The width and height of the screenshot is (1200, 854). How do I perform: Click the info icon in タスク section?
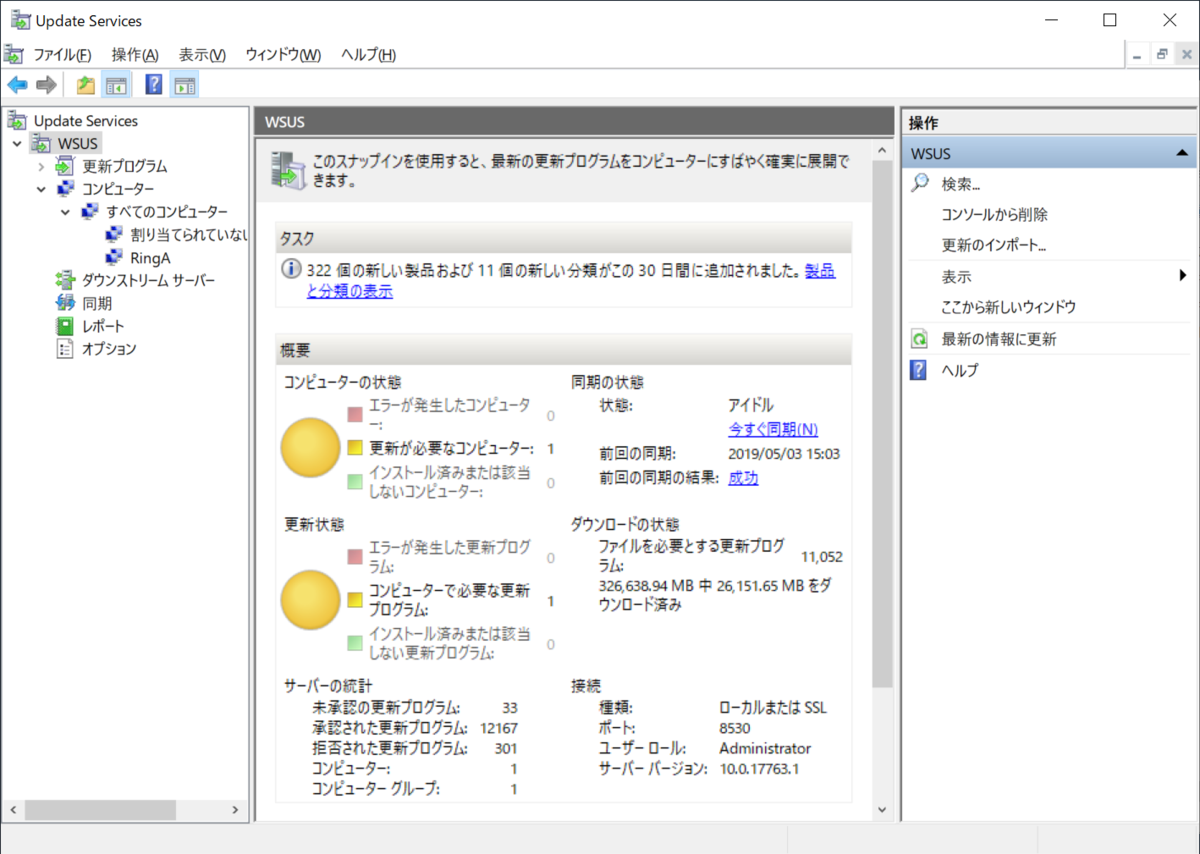[291, 270]
